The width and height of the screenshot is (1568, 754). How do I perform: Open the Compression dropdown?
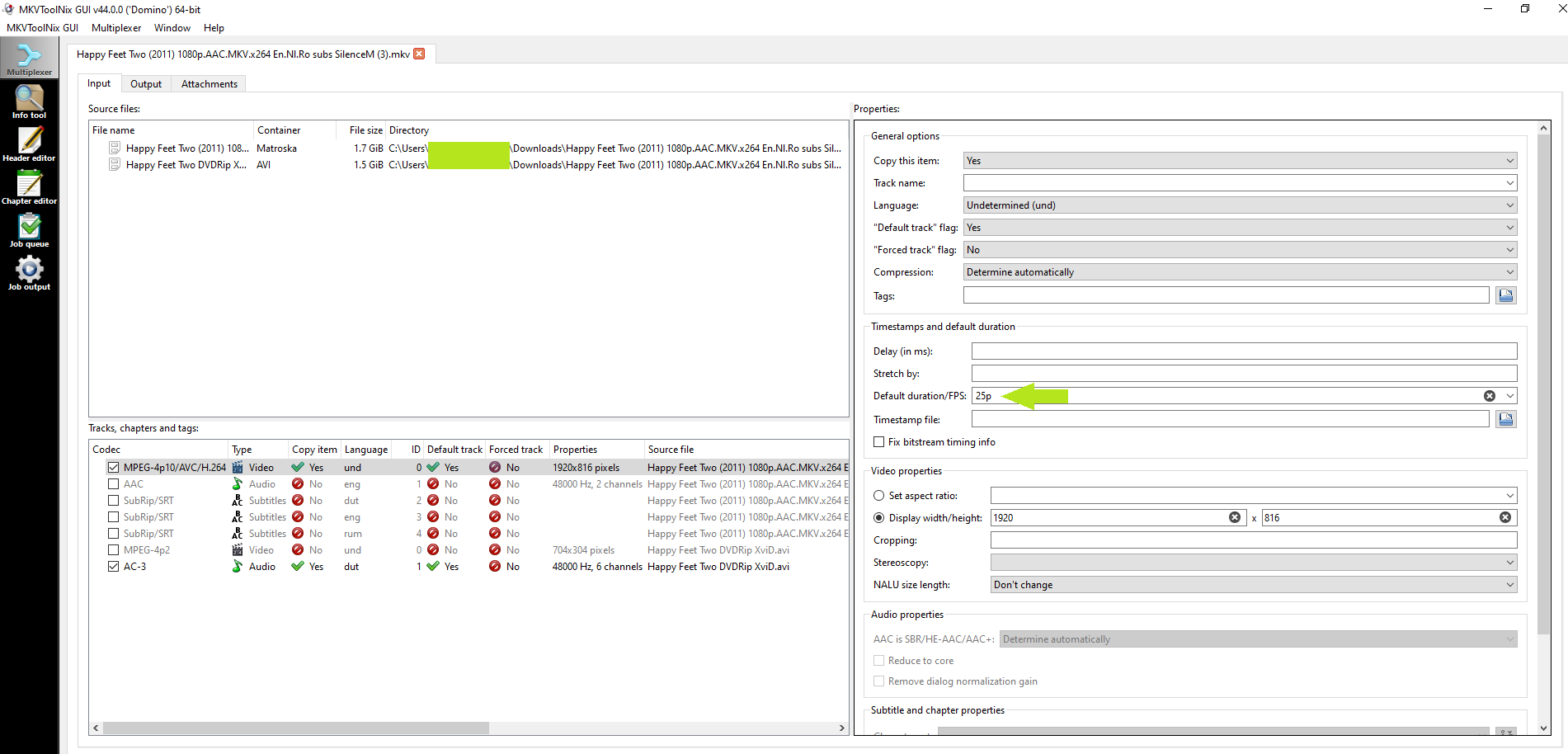pyautogui.click(x=1240, y=272)
